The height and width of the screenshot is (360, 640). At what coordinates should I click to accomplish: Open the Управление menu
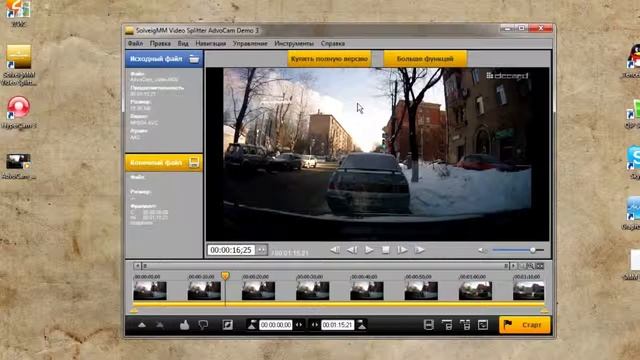pyautogui.click(x=250, y=43)
